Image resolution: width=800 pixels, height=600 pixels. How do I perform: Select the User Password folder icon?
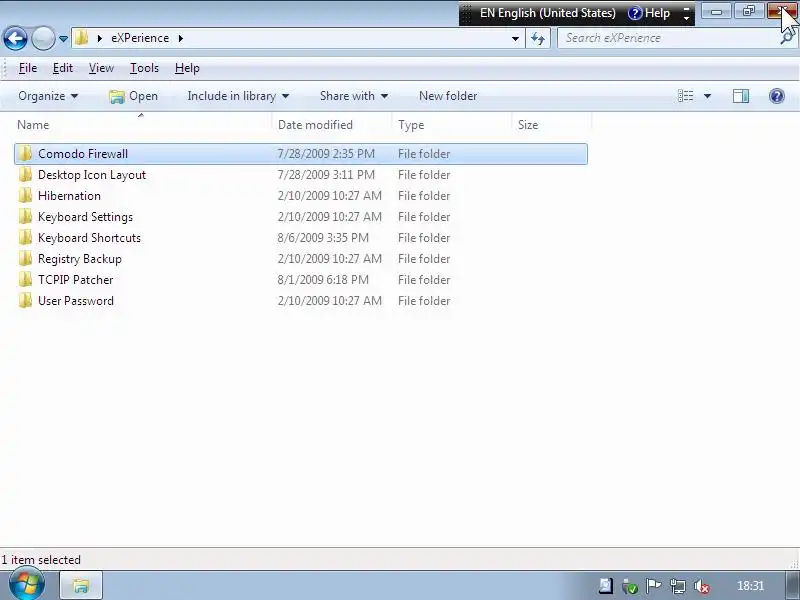25,300
